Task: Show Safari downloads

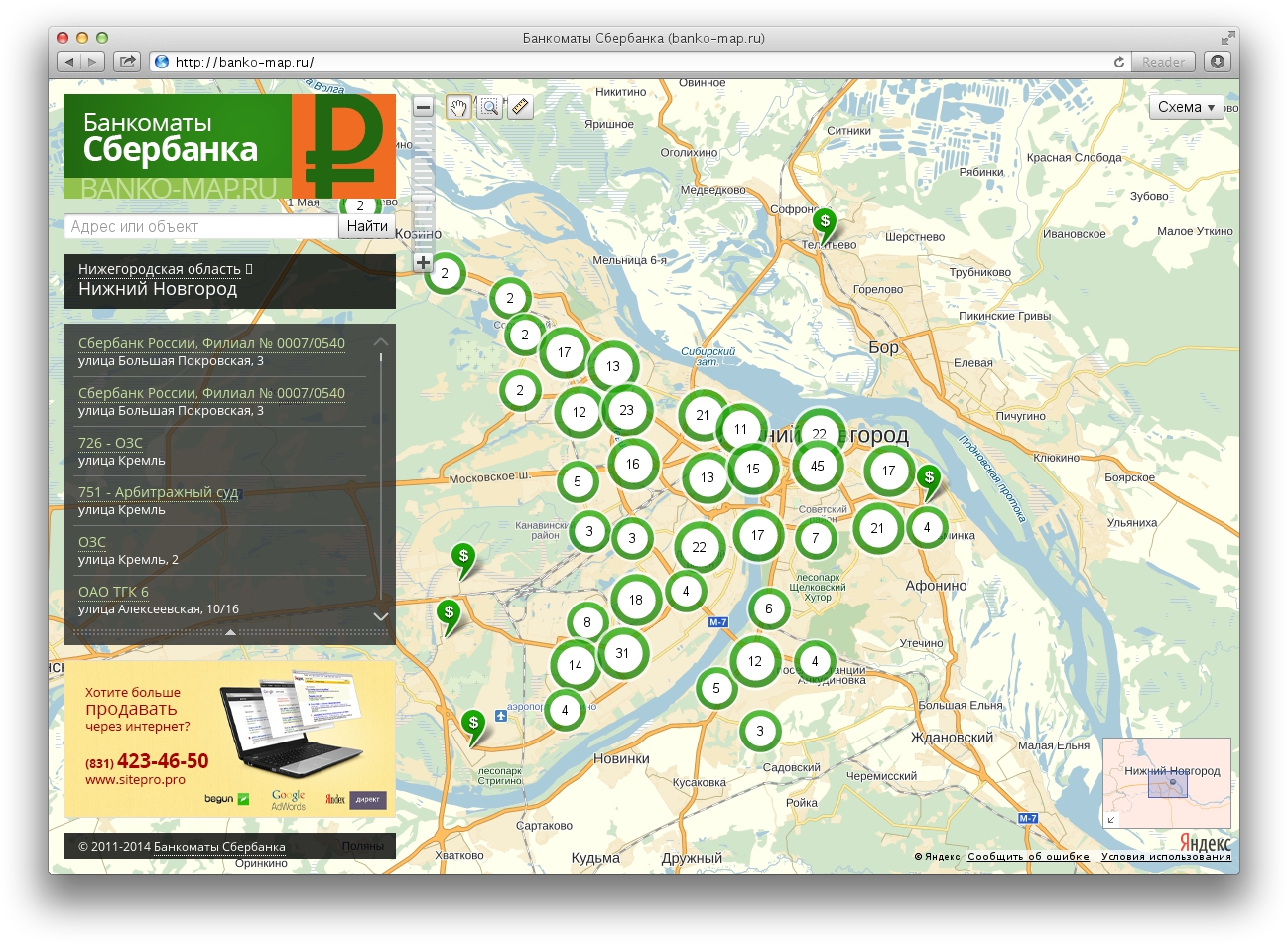Action: (x=1218, y=62)
